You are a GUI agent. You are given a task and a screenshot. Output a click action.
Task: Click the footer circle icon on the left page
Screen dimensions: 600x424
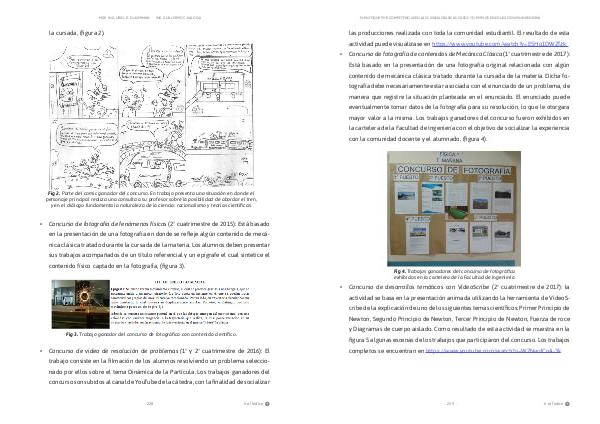point(267,404)
